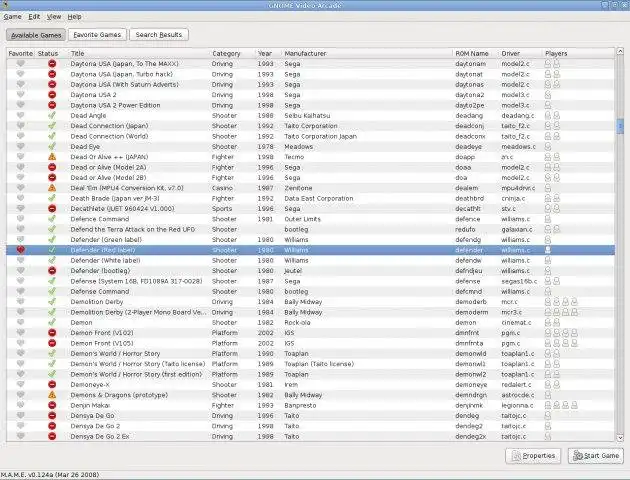The image size is (630, 480).
Task: Sort by Driver column header
Action: coord(520,53)
